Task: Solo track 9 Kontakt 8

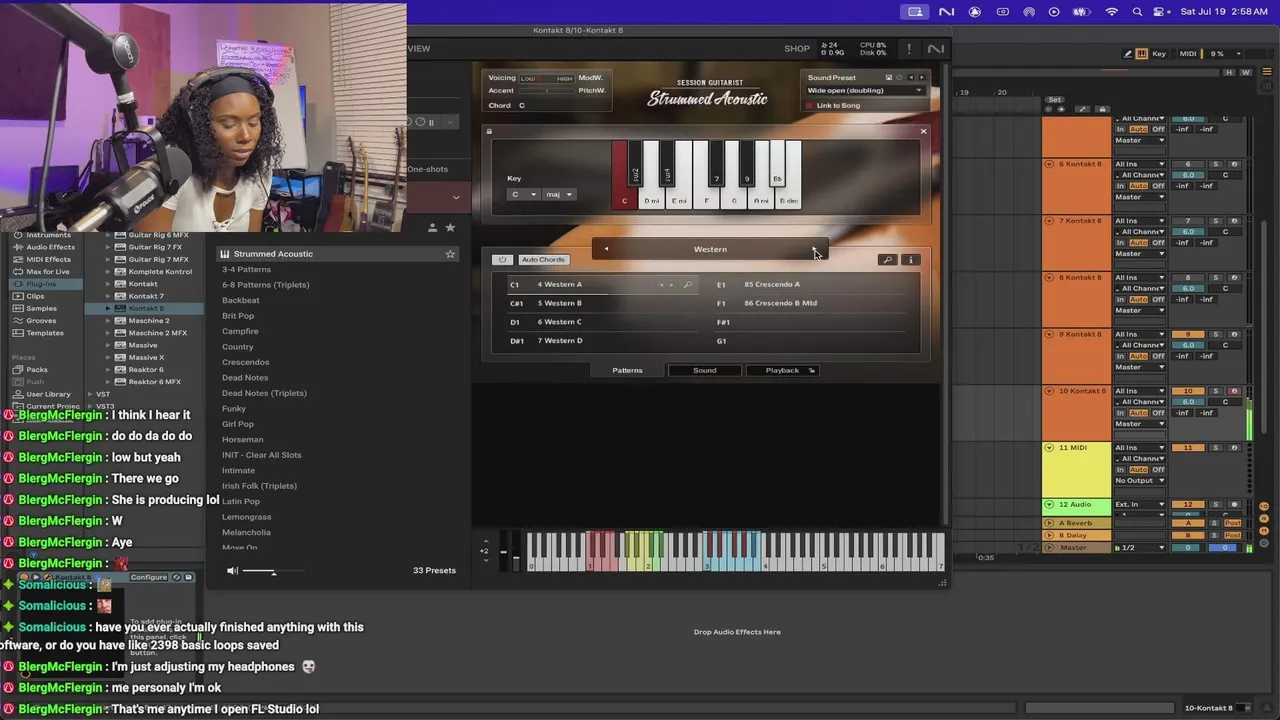Action: [1216, 334]
